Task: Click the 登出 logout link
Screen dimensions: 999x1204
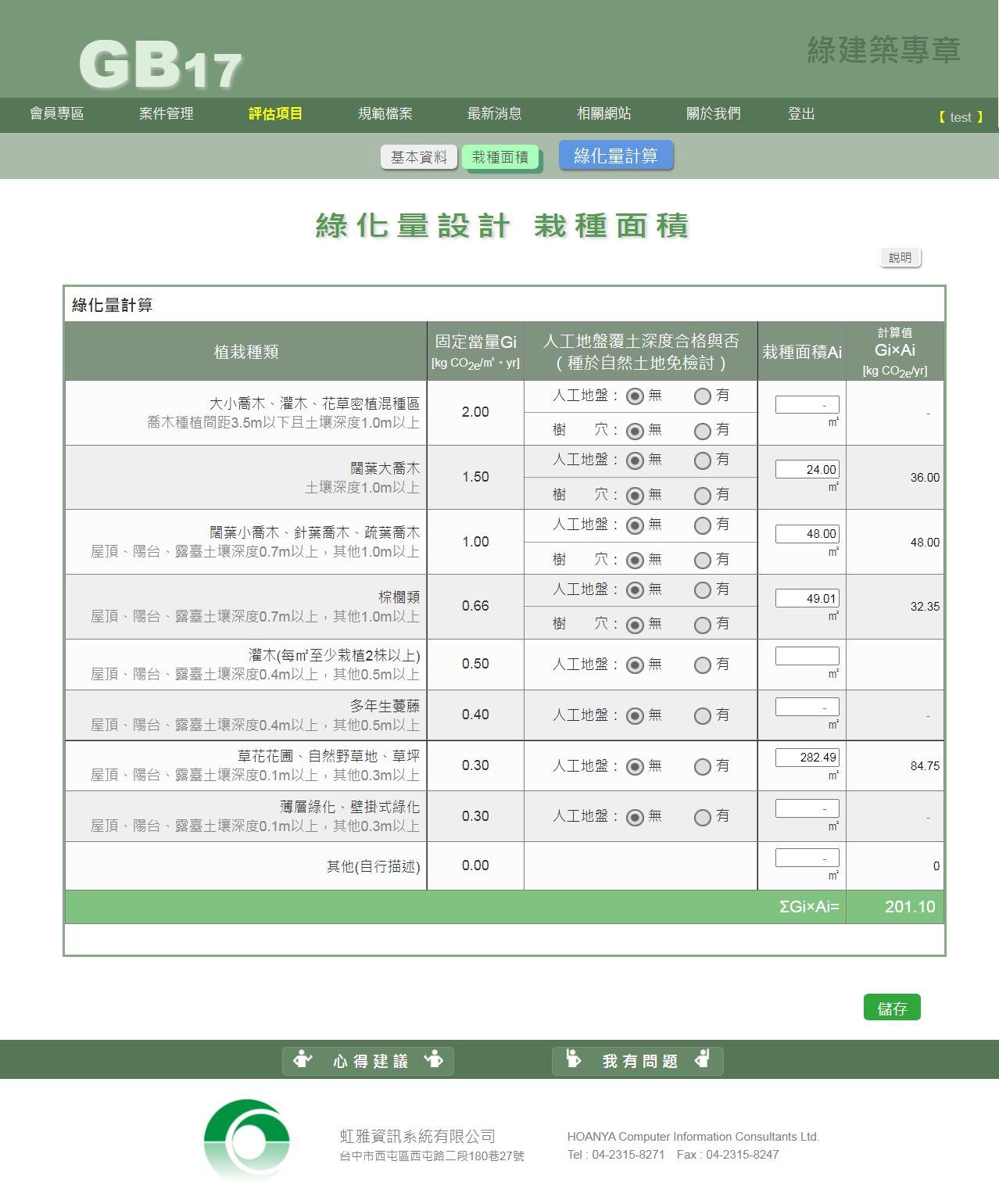Action: (801, 114)
